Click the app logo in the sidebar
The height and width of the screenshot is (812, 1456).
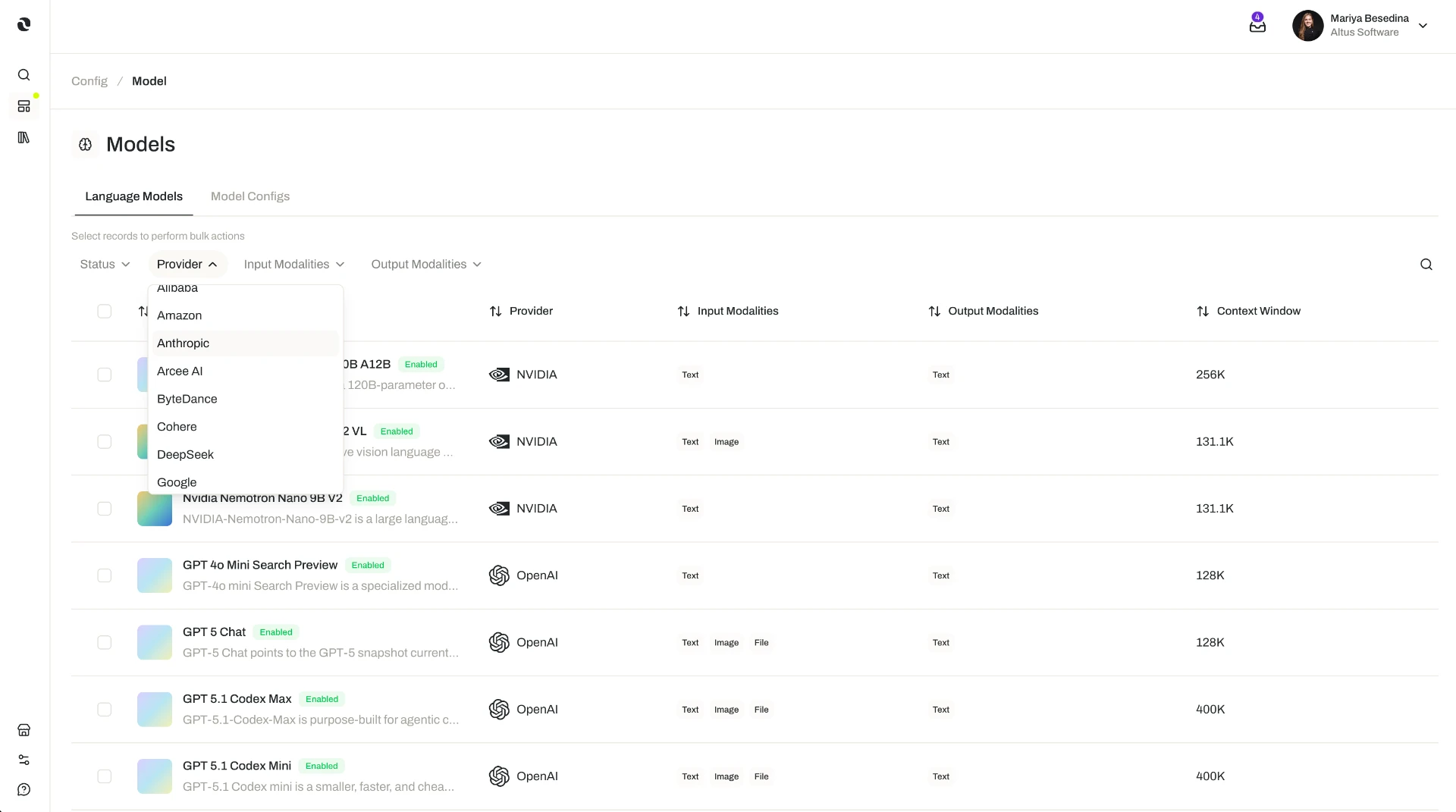(24, 24)
